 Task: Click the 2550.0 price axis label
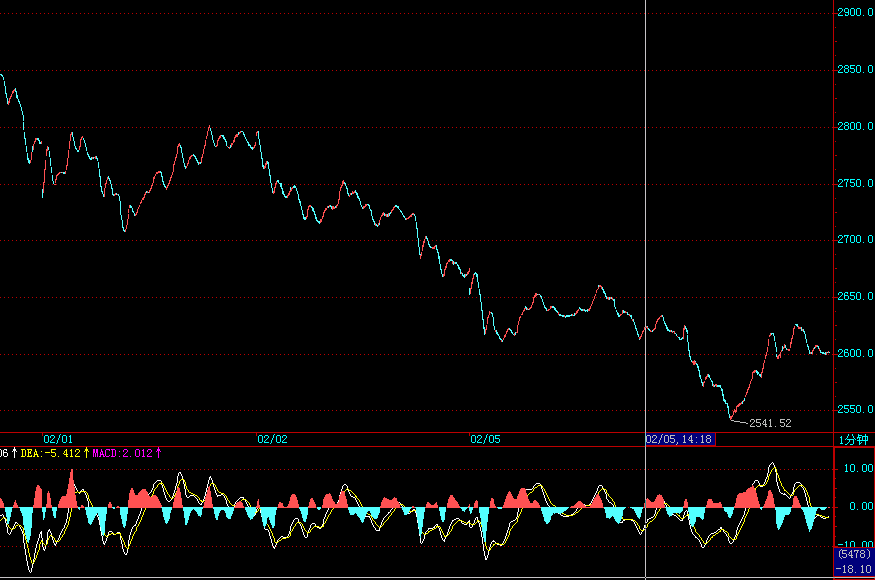[854, 410]
